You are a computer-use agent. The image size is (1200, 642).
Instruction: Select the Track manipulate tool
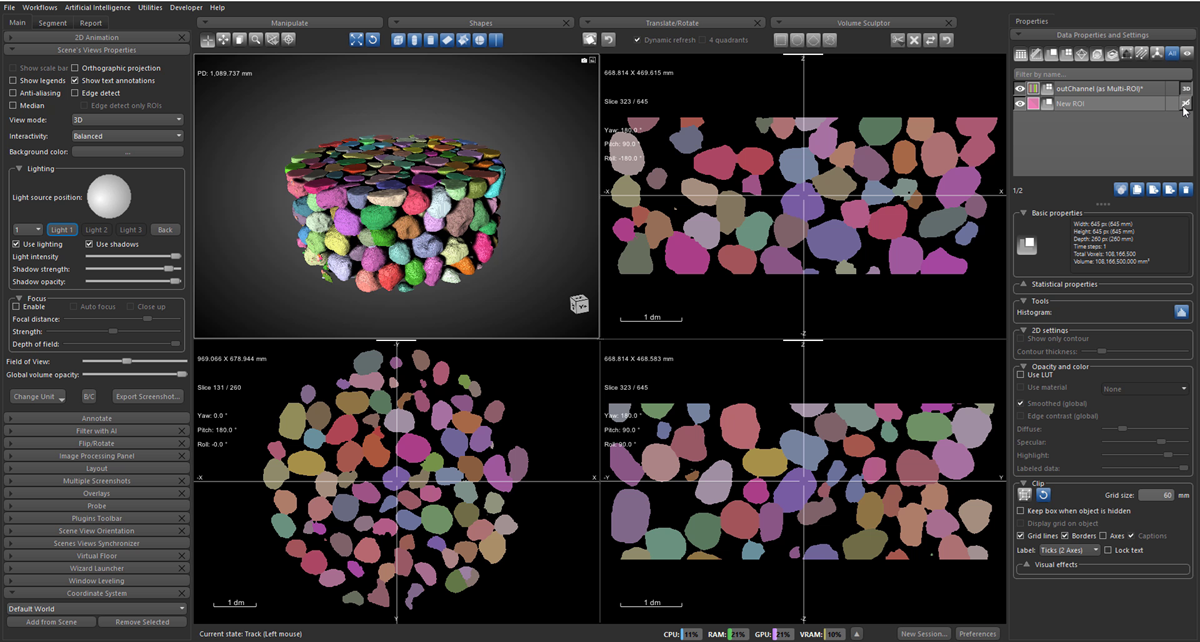point(208,40)
